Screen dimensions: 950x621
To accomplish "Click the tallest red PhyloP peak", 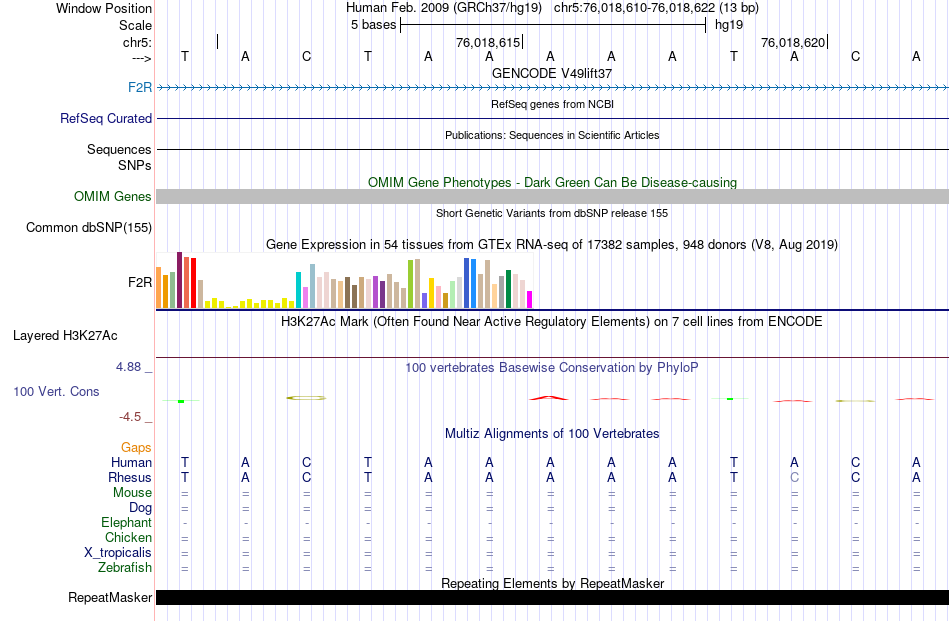I will (x=549, y=398).
